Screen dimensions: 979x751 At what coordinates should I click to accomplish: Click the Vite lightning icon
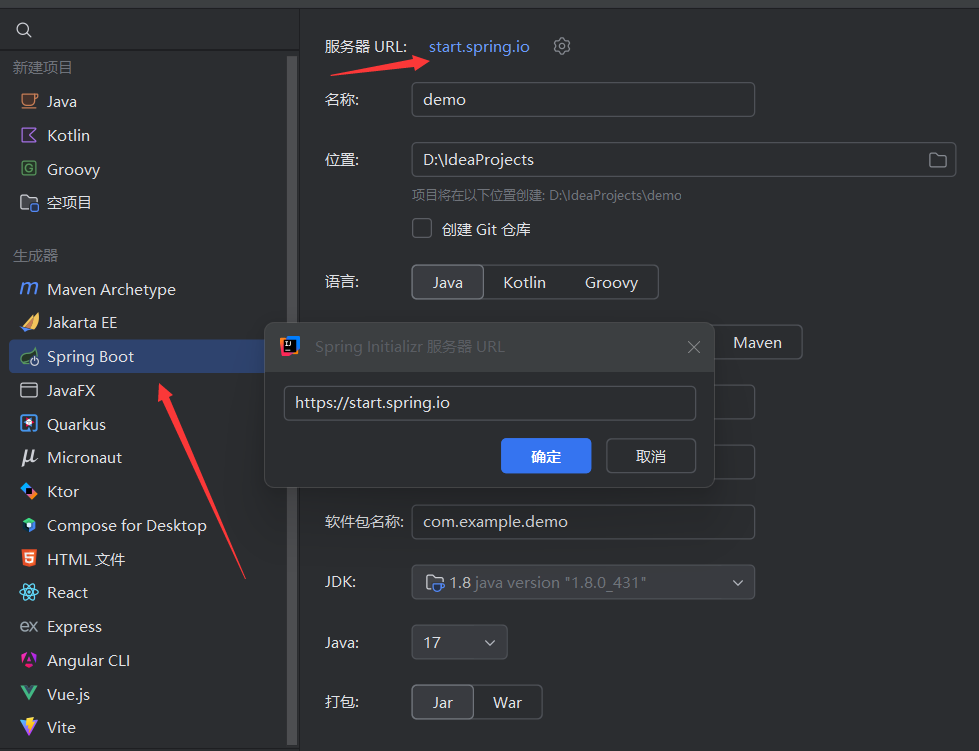click(29, 727)
